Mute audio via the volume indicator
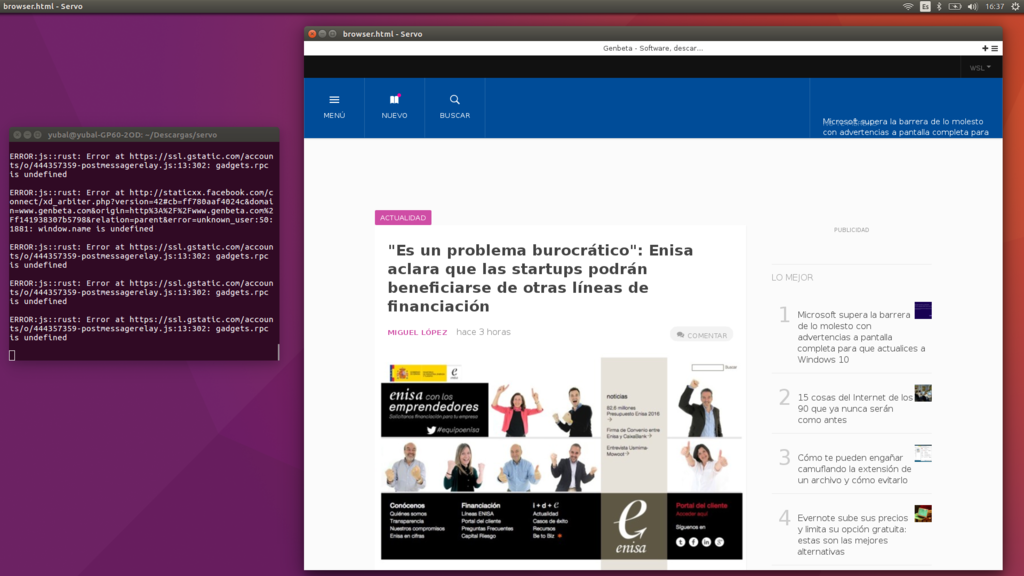Image resolution: width=1024 pixels, height=576 pixels. tap(973, 7)
